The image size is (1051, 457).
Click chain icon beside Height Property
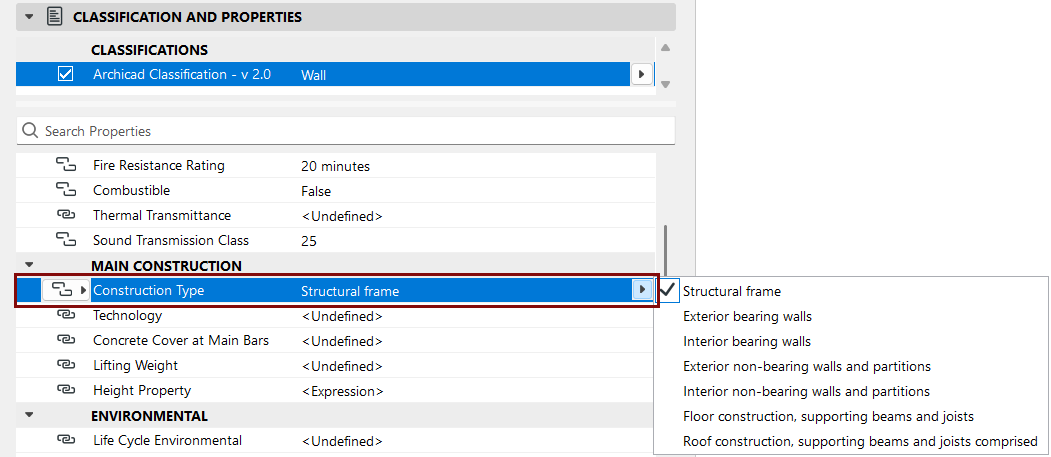click(65, 390)
